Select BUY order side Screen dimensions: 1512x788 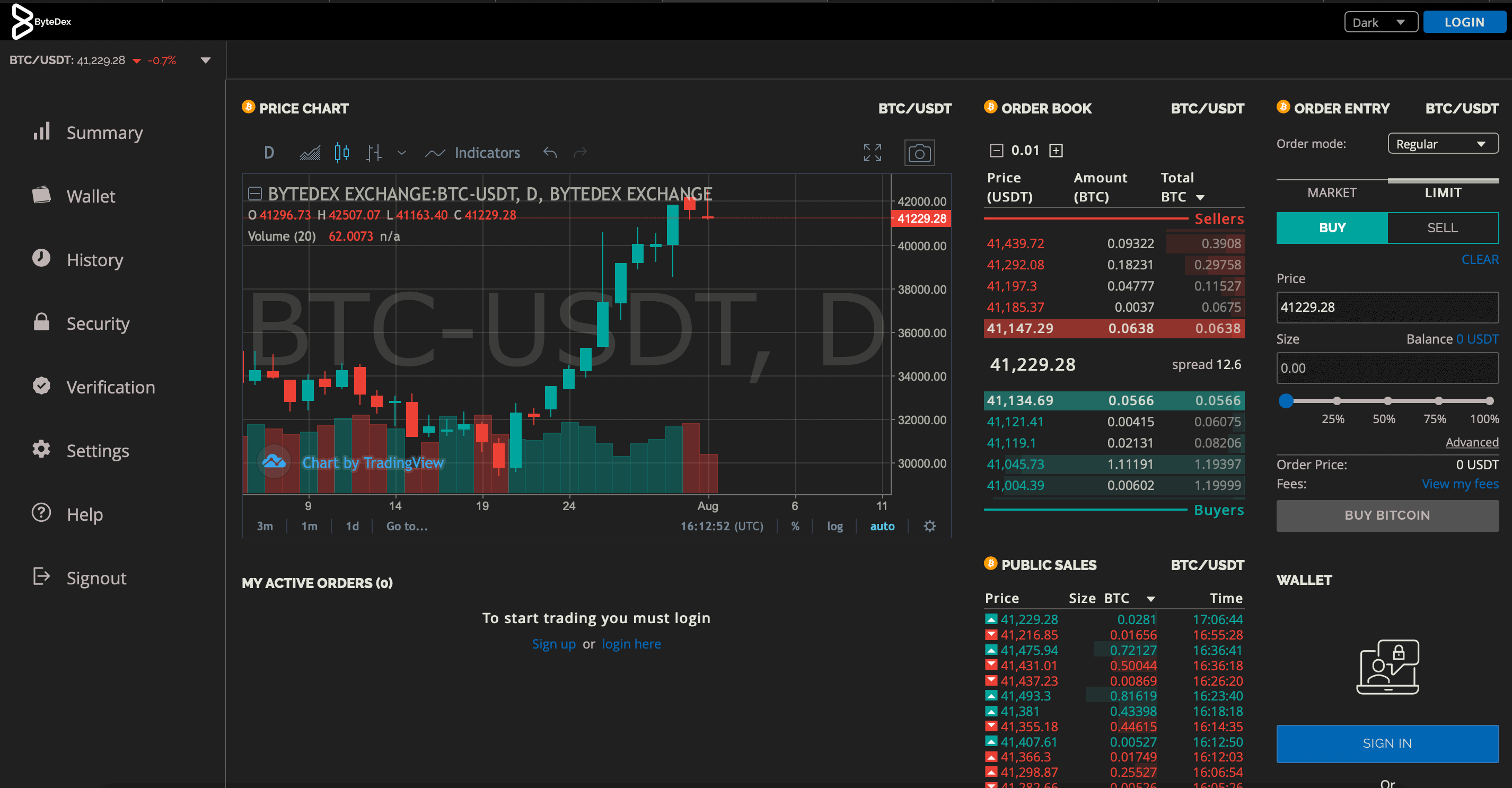[1331, 228]
